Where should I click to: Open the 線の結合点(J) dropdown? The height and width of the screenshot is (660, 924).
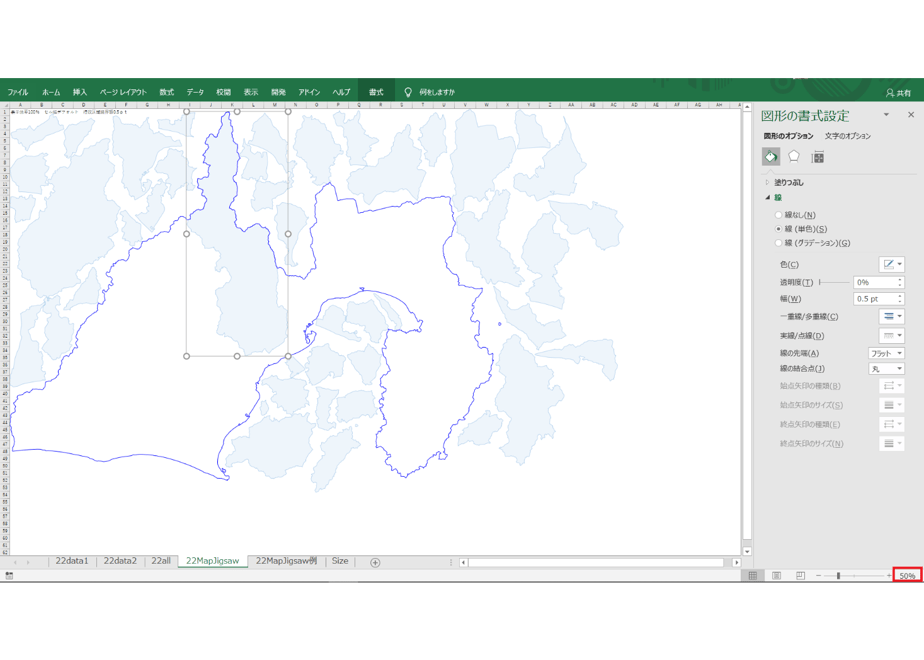pos(886,368)
